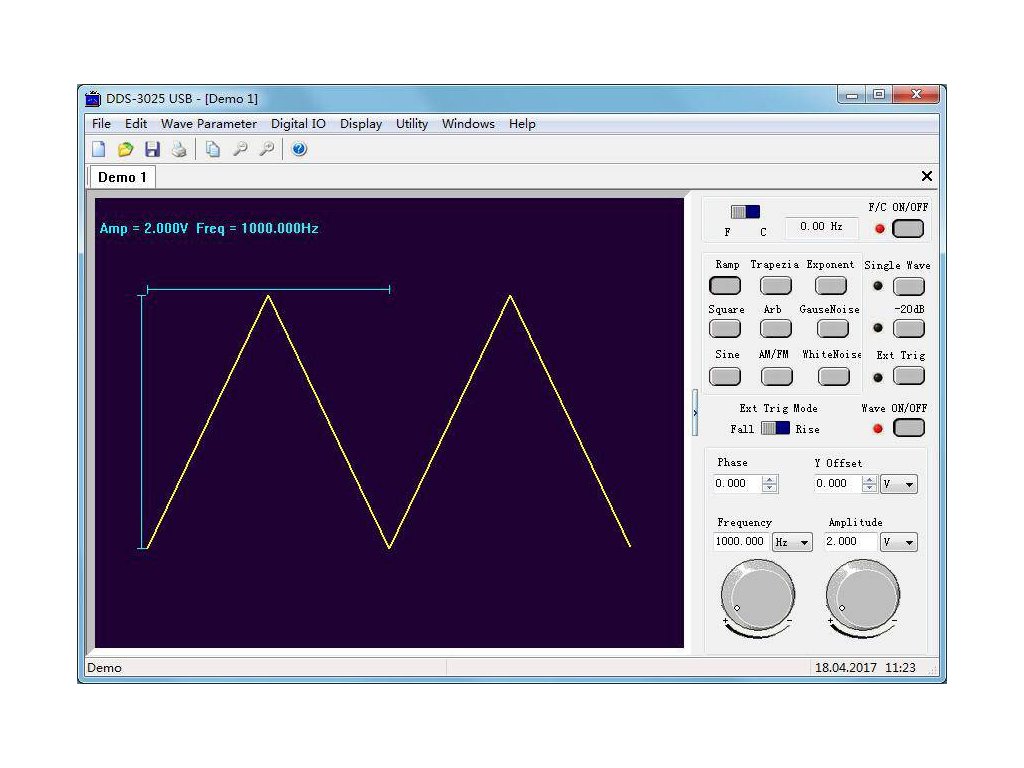The width and height of the screenshot is (1024, 768).
Task: Open the Amplitude unit dropdown
Action: [898, 542]
